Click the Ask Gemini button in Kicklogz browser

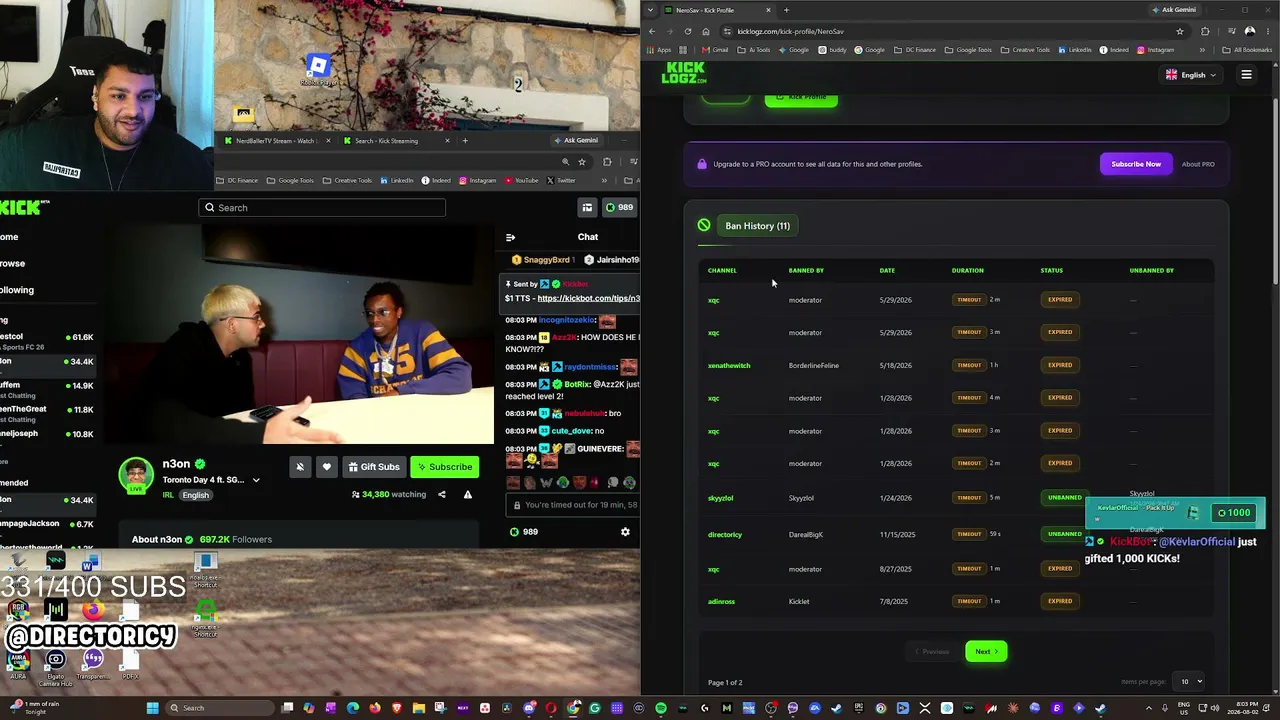click(x=1174, y=10)
